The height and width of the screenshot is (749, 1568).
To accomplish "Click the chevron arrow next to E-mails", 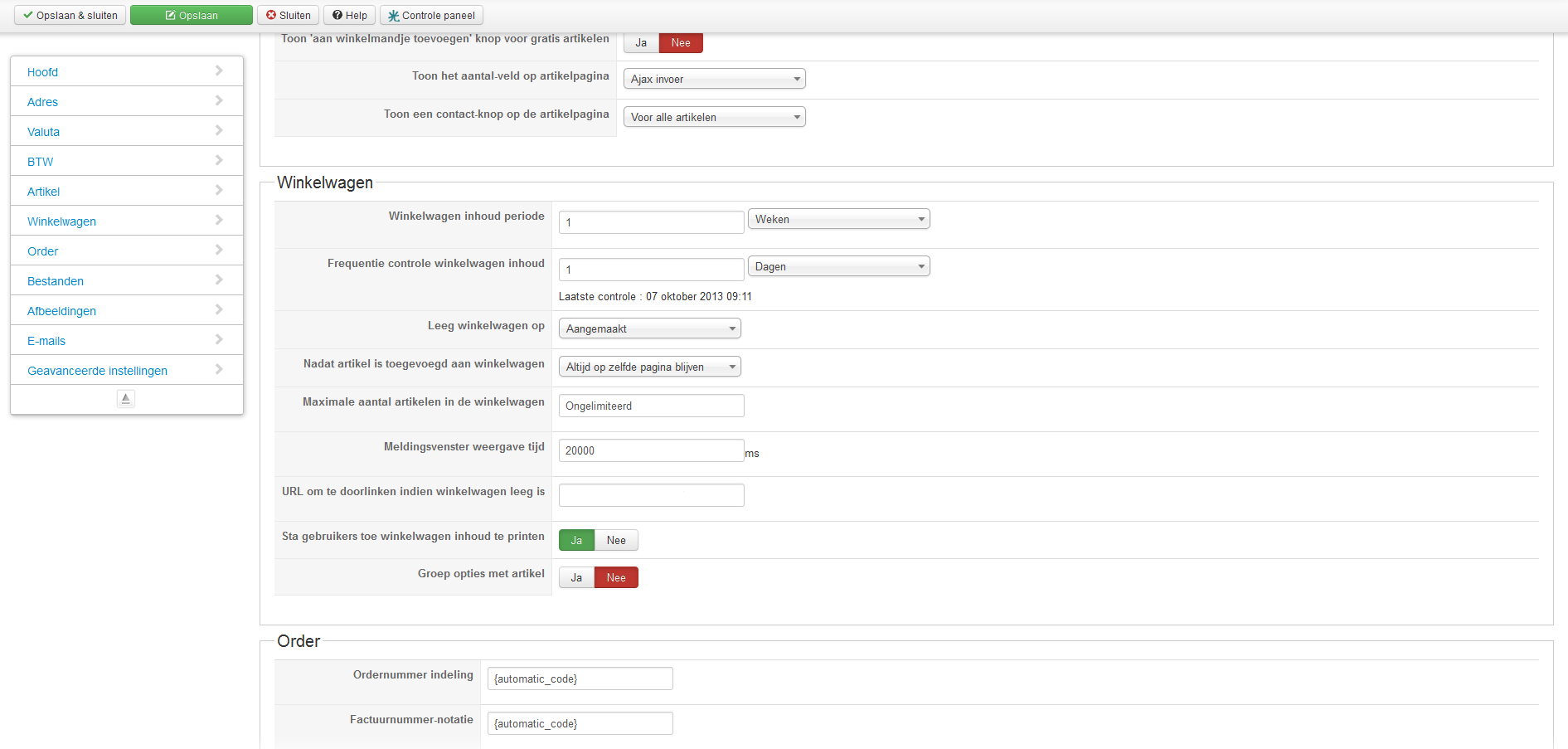I will 219,339.
